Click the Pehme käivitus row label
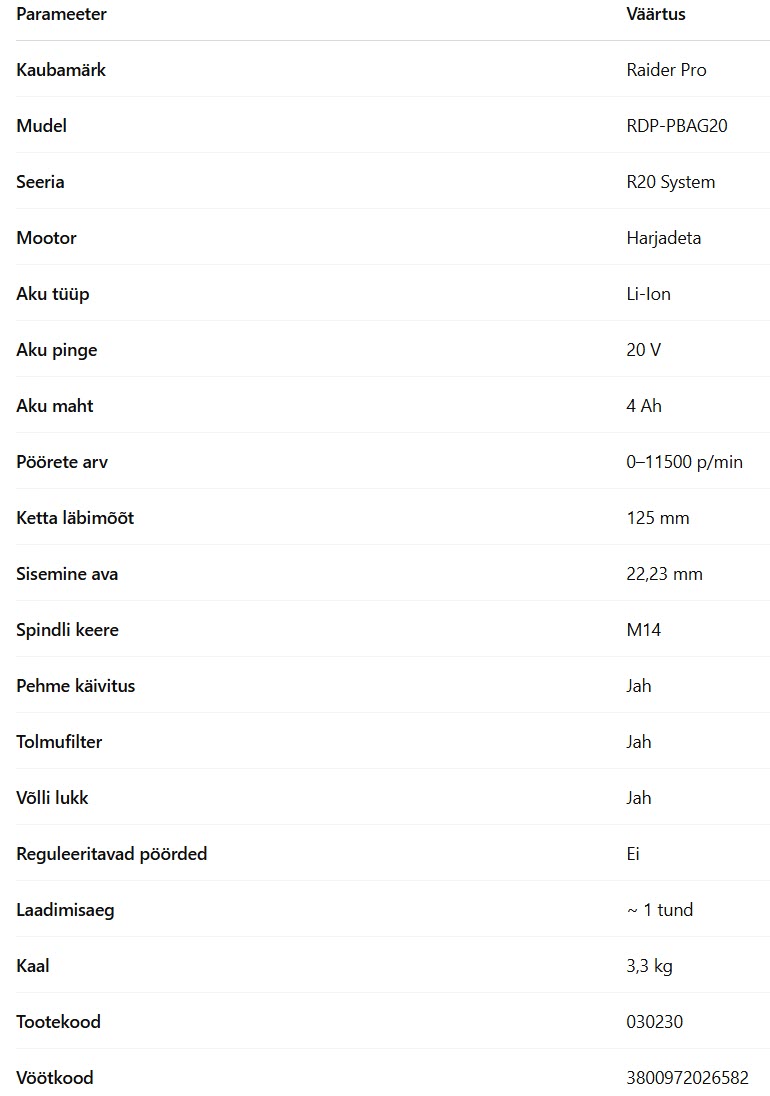 tap(75, 686)
